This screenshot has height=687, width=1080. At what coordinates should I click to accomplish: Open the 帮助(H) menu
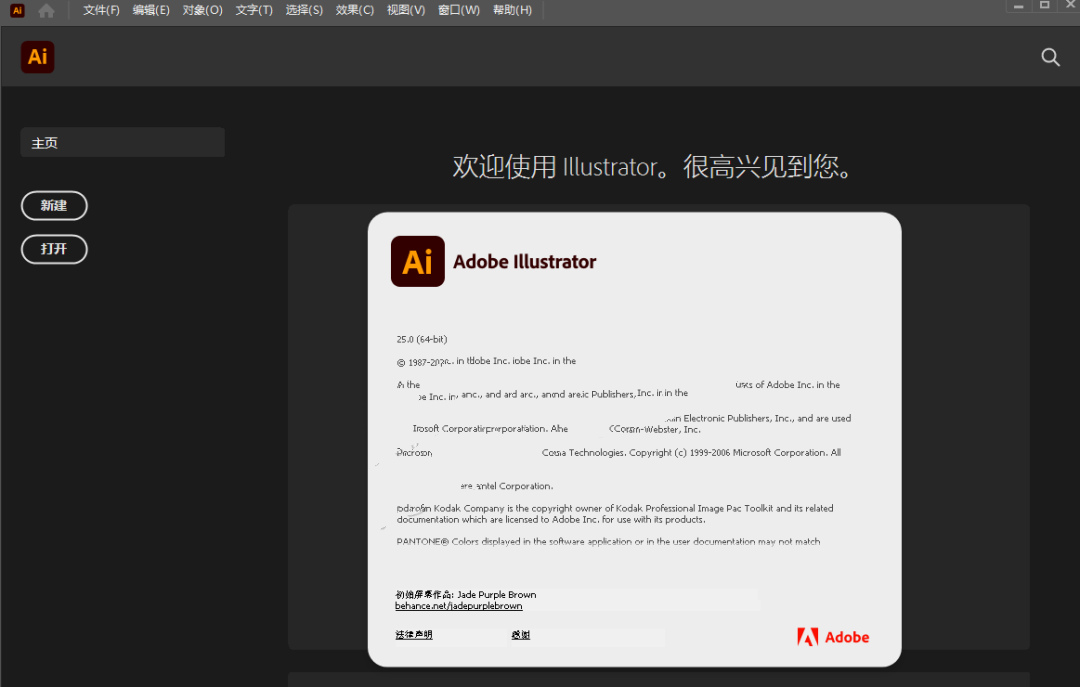[512, 10]
